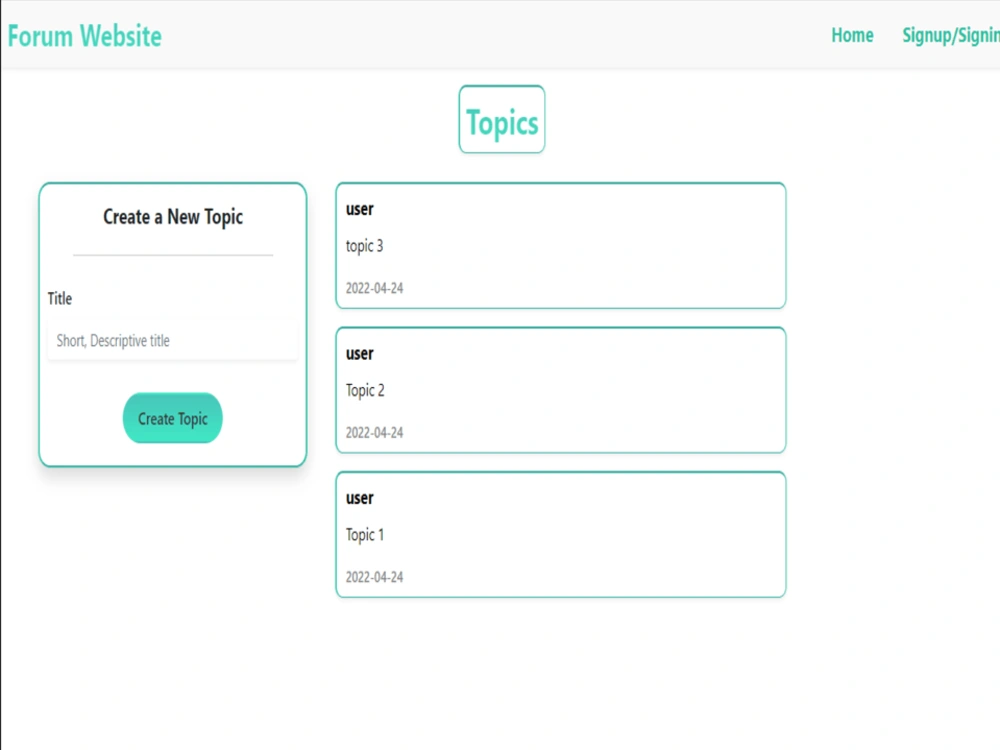Viewport: 1000px width, 750px height.
Task: Click the date on the topic 3 card
Action: tap(374, 288)
